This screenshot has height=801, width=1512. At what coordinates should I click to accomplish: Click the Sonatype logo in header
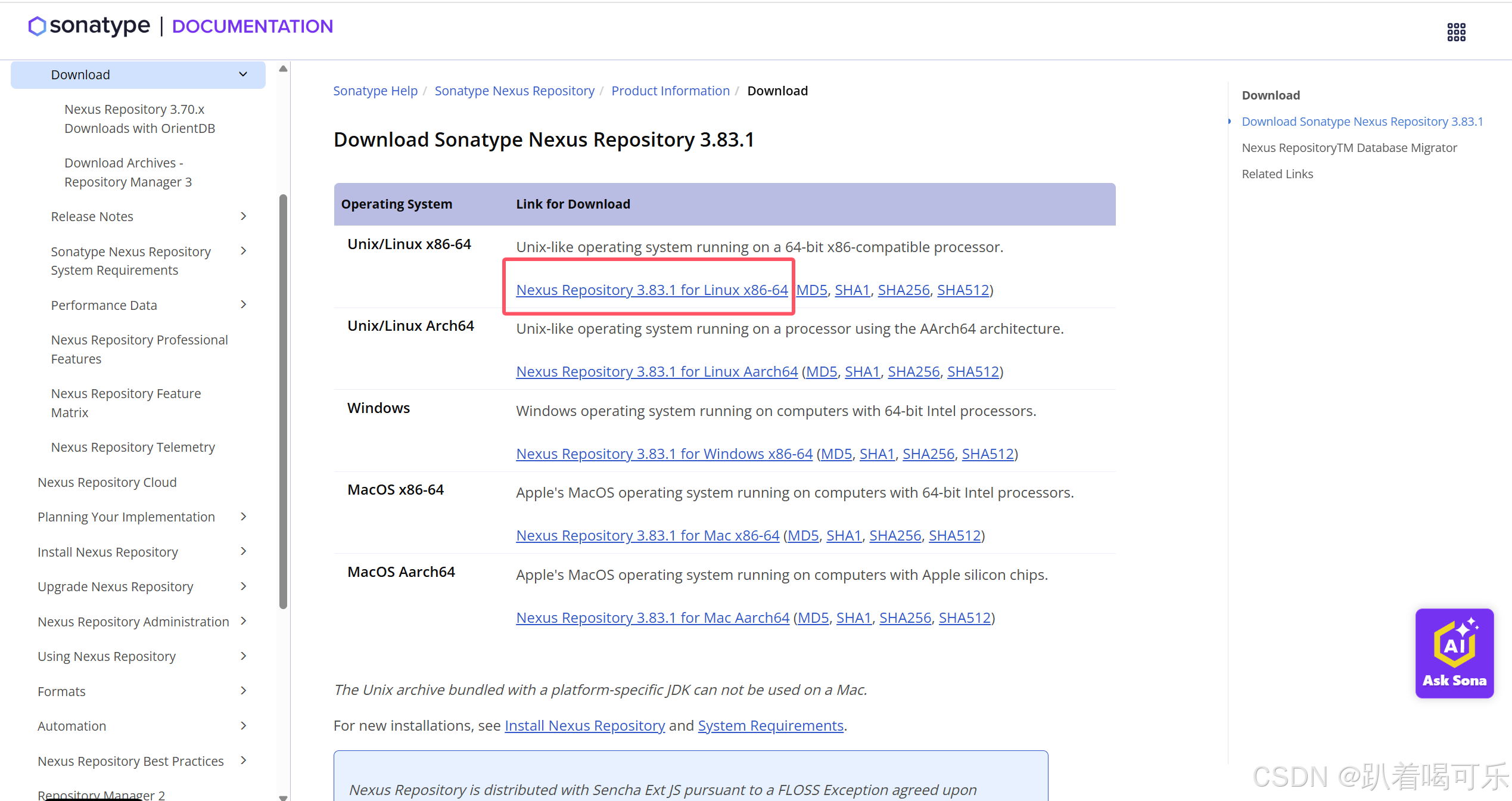pyautogui.click(x=89, y=26)
